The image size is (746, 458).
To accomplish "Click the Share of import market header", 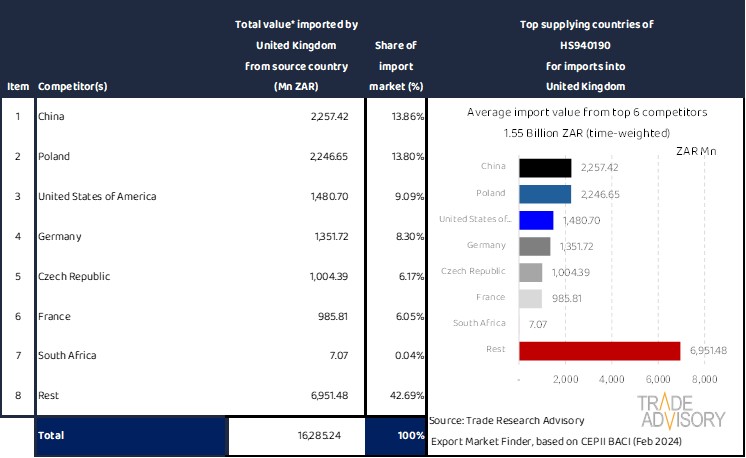I will click(x=395, y=66).
